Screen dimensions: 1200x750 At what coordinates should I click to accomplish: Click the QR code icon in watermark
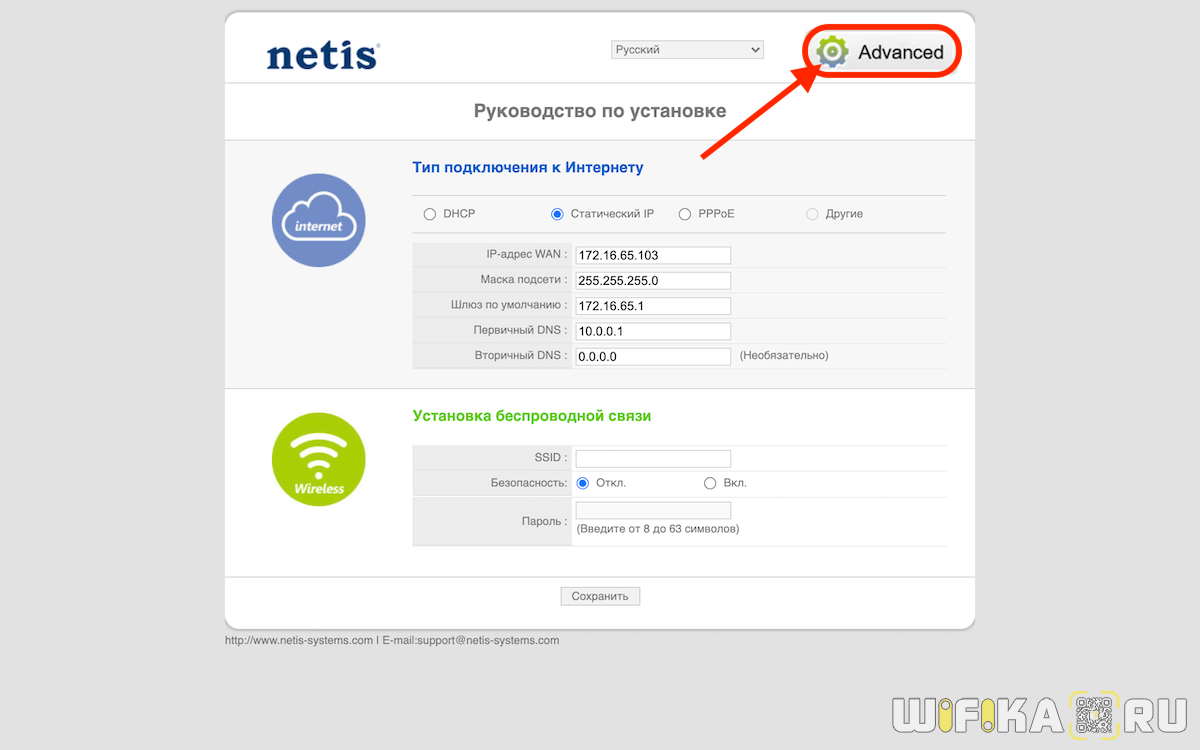[x=1095, y=714]
